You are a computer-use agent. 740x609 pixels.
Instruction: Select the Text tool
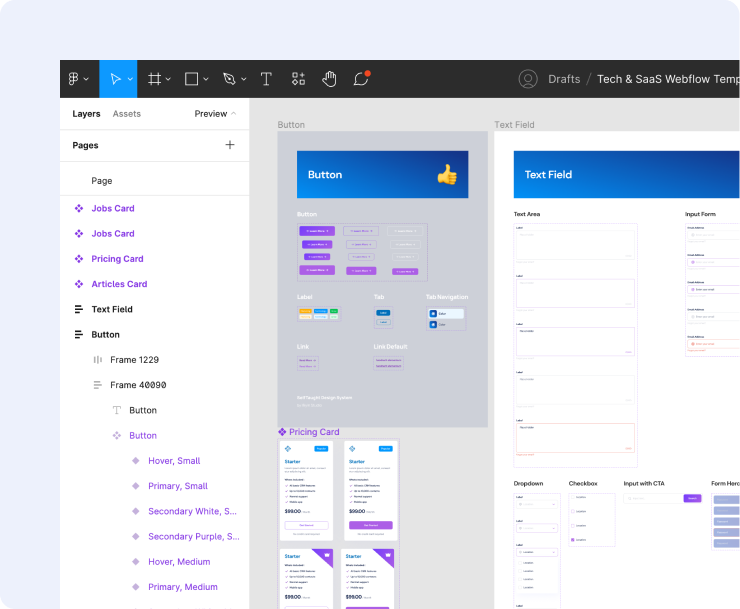(x=266, y=79)
